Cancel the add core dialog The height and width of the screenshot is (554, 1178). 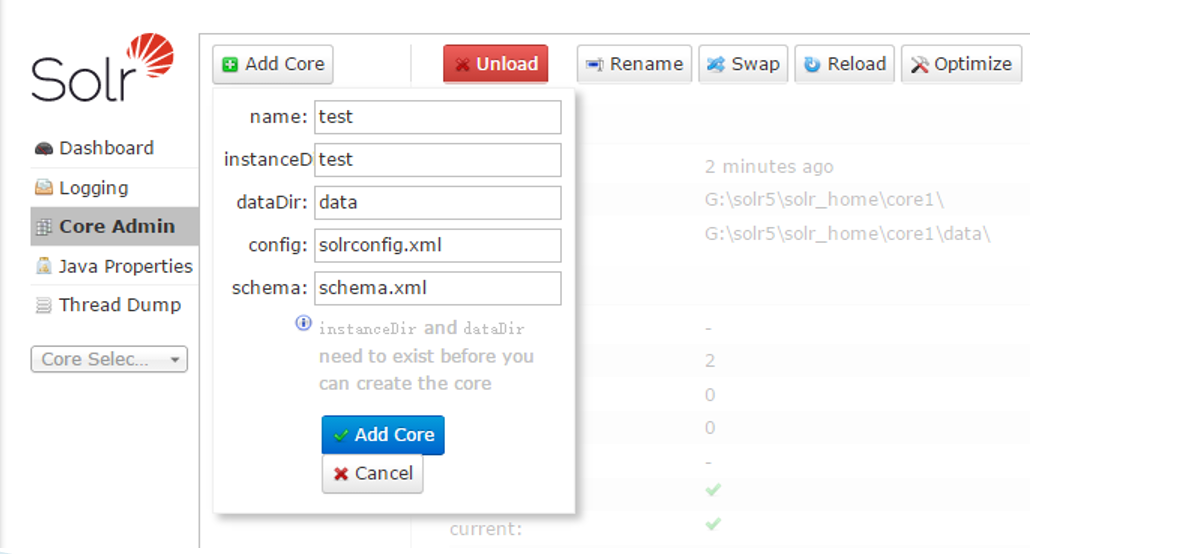click(x=372, y=474)
